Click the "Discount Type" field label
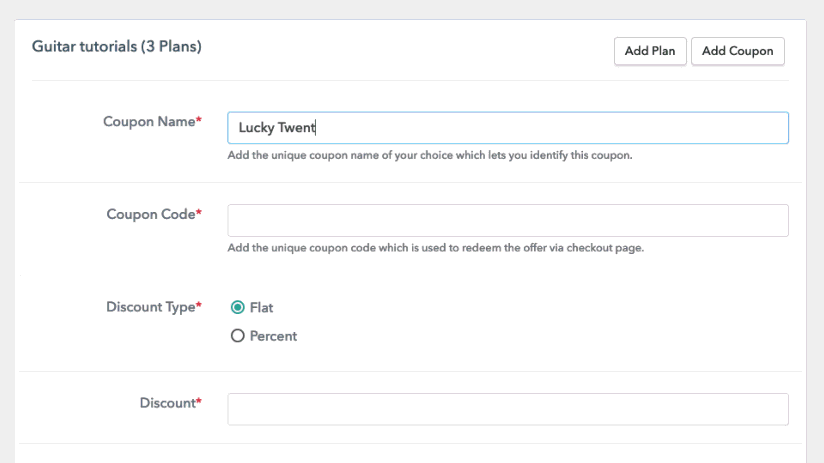Image resolution: width=824 pixels, height=463 pixels. 151,307
